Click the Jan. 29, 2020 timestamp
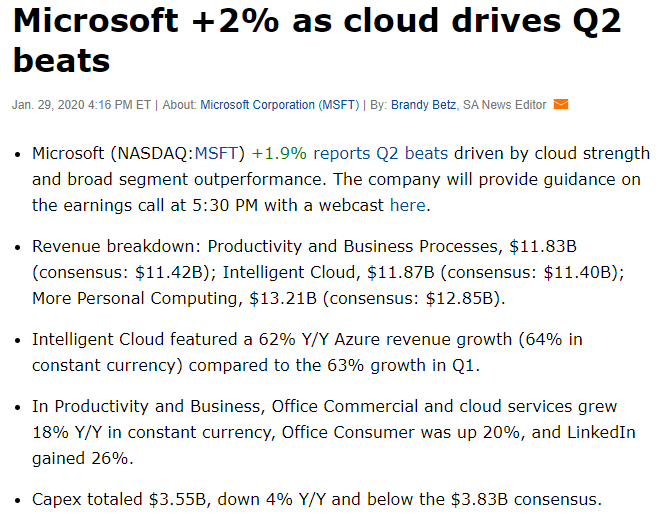 point(81,104)
